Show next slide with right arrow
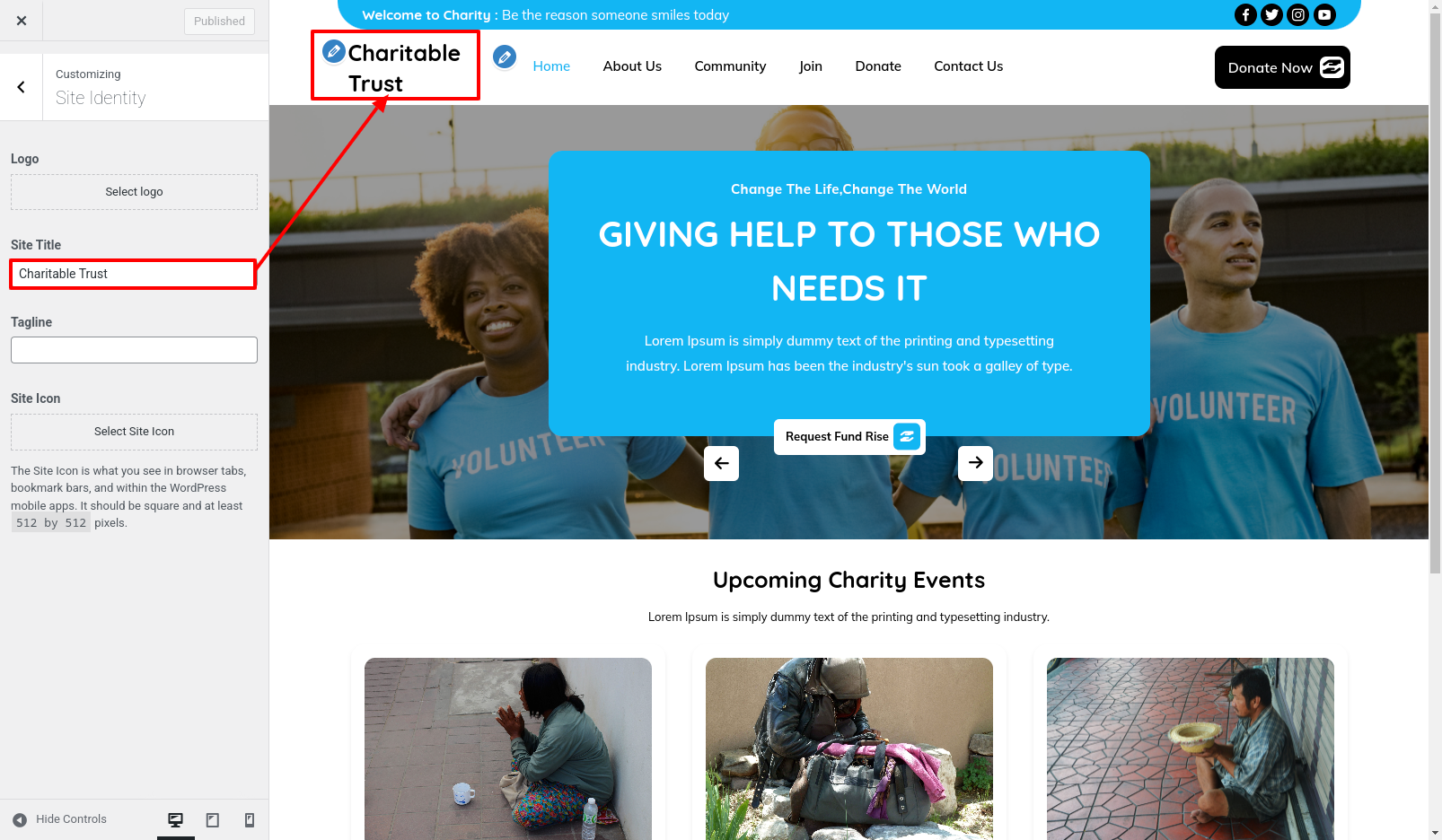 click(x=975, y=463)
